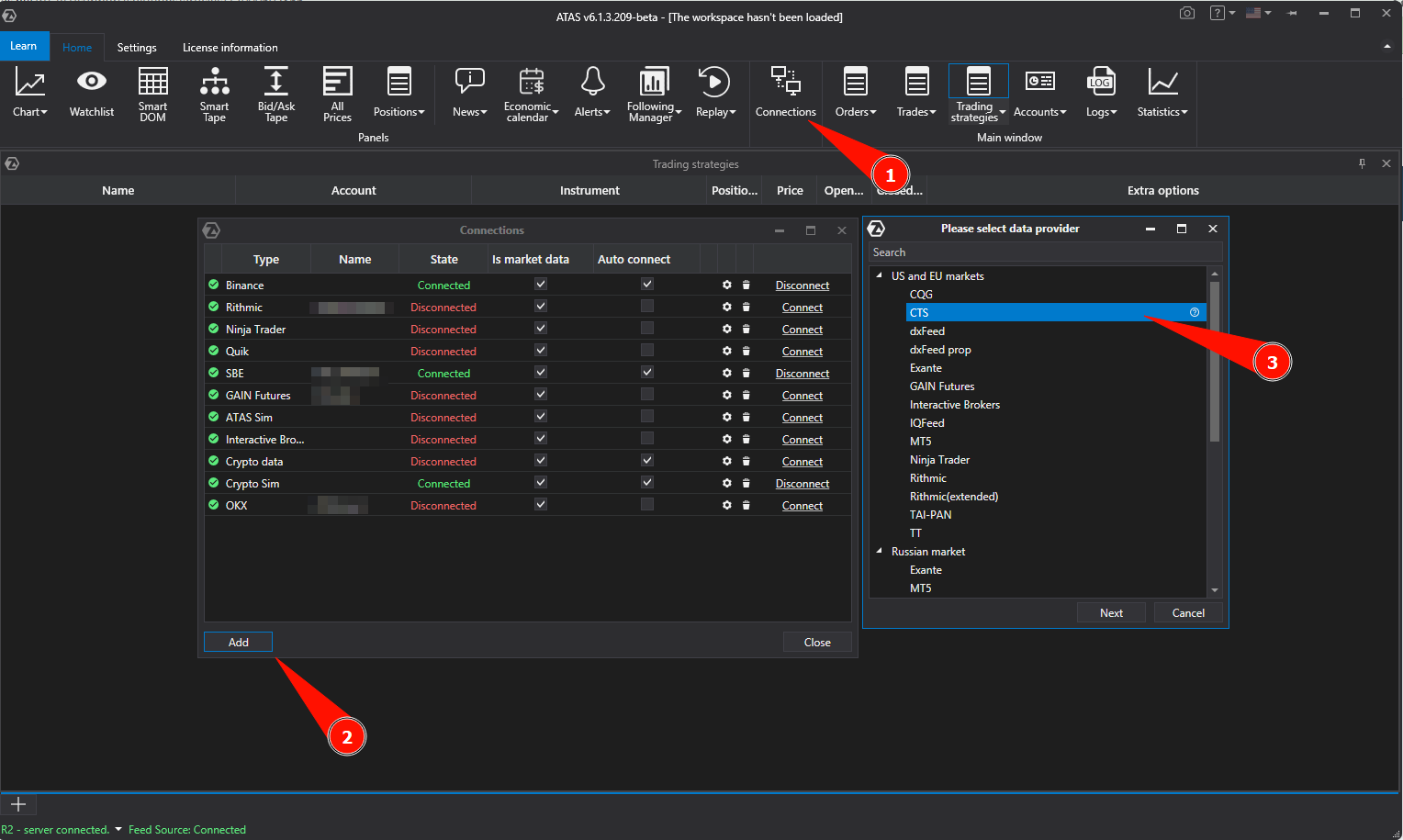Click the data provider Search field
This screenshot has width=1403, height=840.
click(x=1046, y=252)
